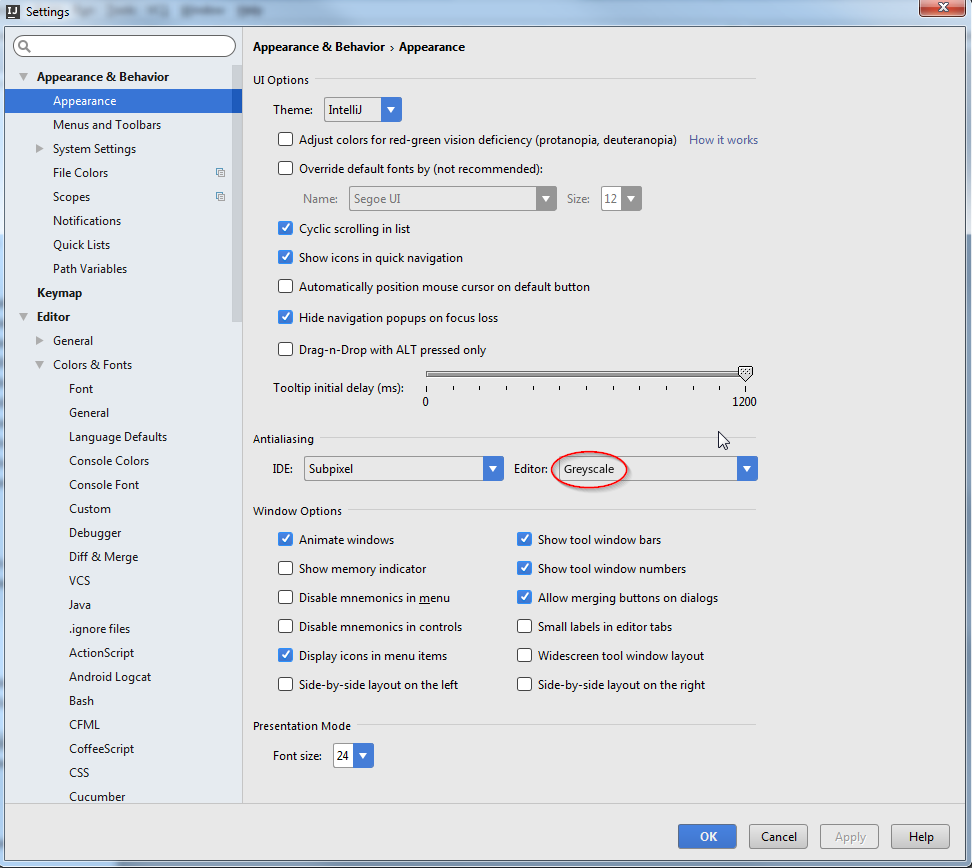
Task: Click the search magnifier icon in settings
Action: point(24,47)
